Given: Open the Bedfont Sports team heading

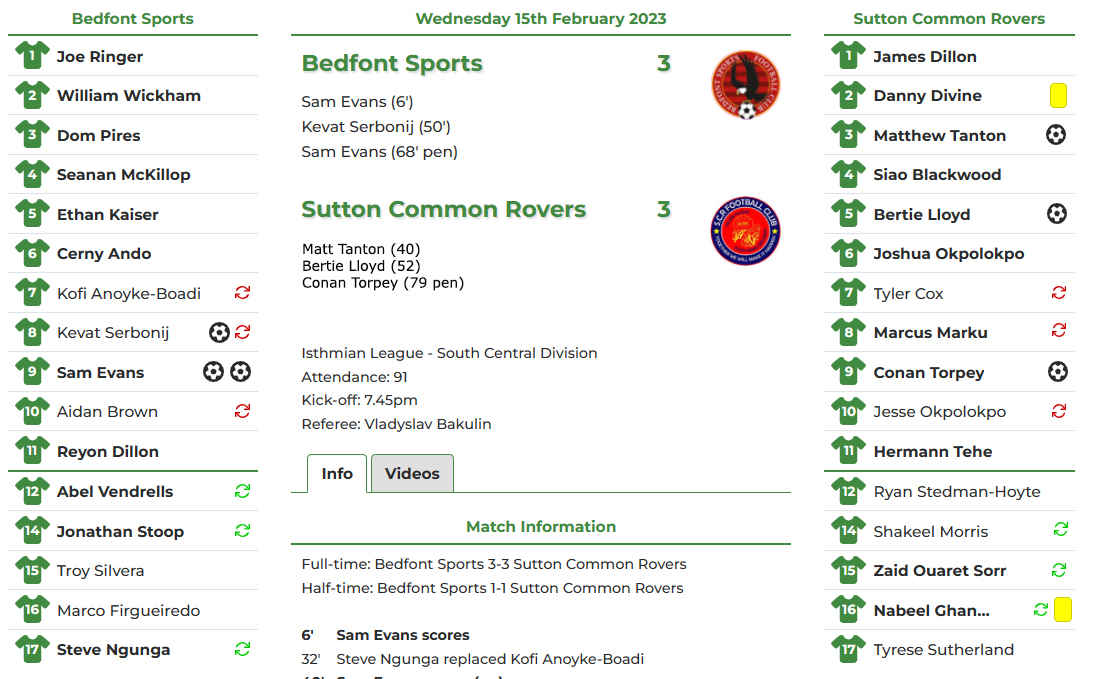Looking at the screenshot, I should pyautogui.click(x=392, y=62).
